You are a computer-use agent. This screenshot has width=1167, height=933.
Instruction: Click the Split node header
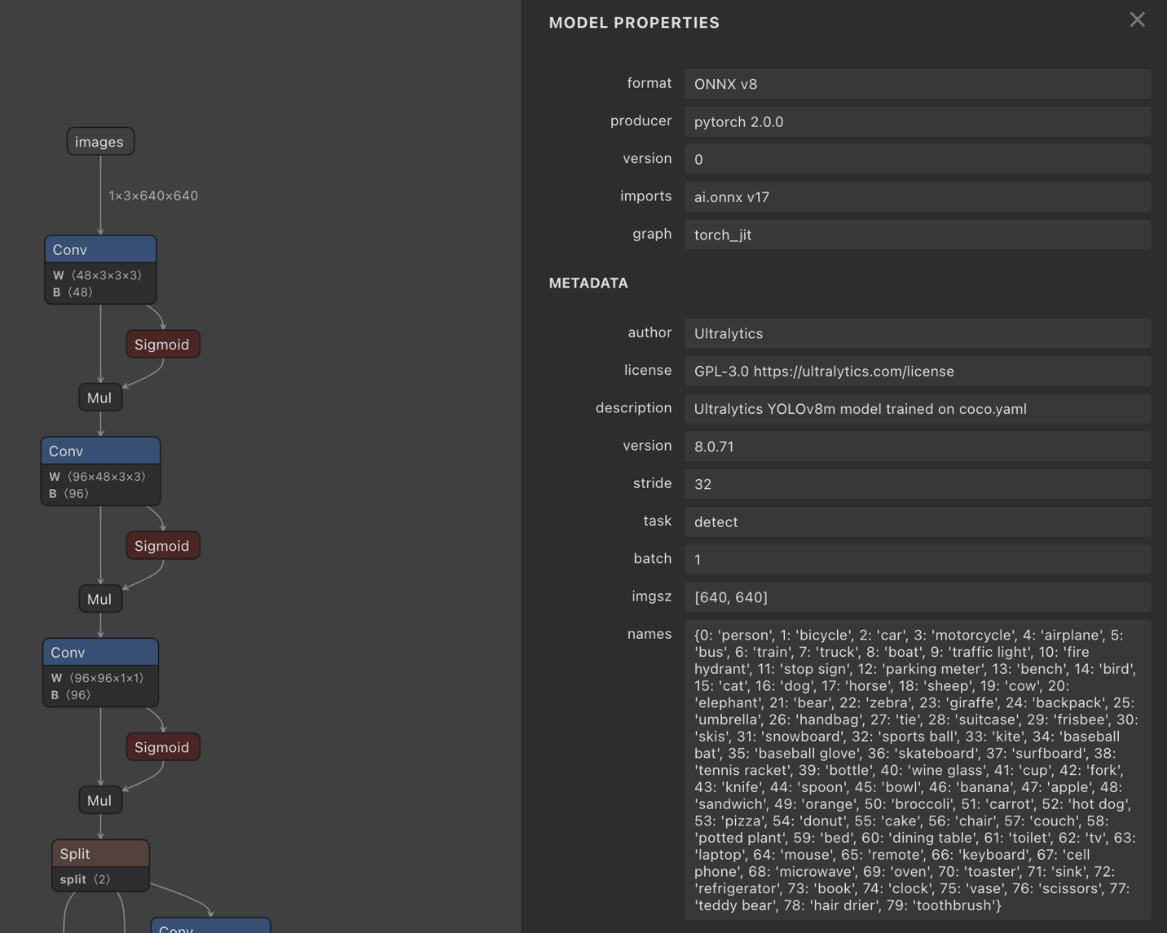(x=100, y=854)
